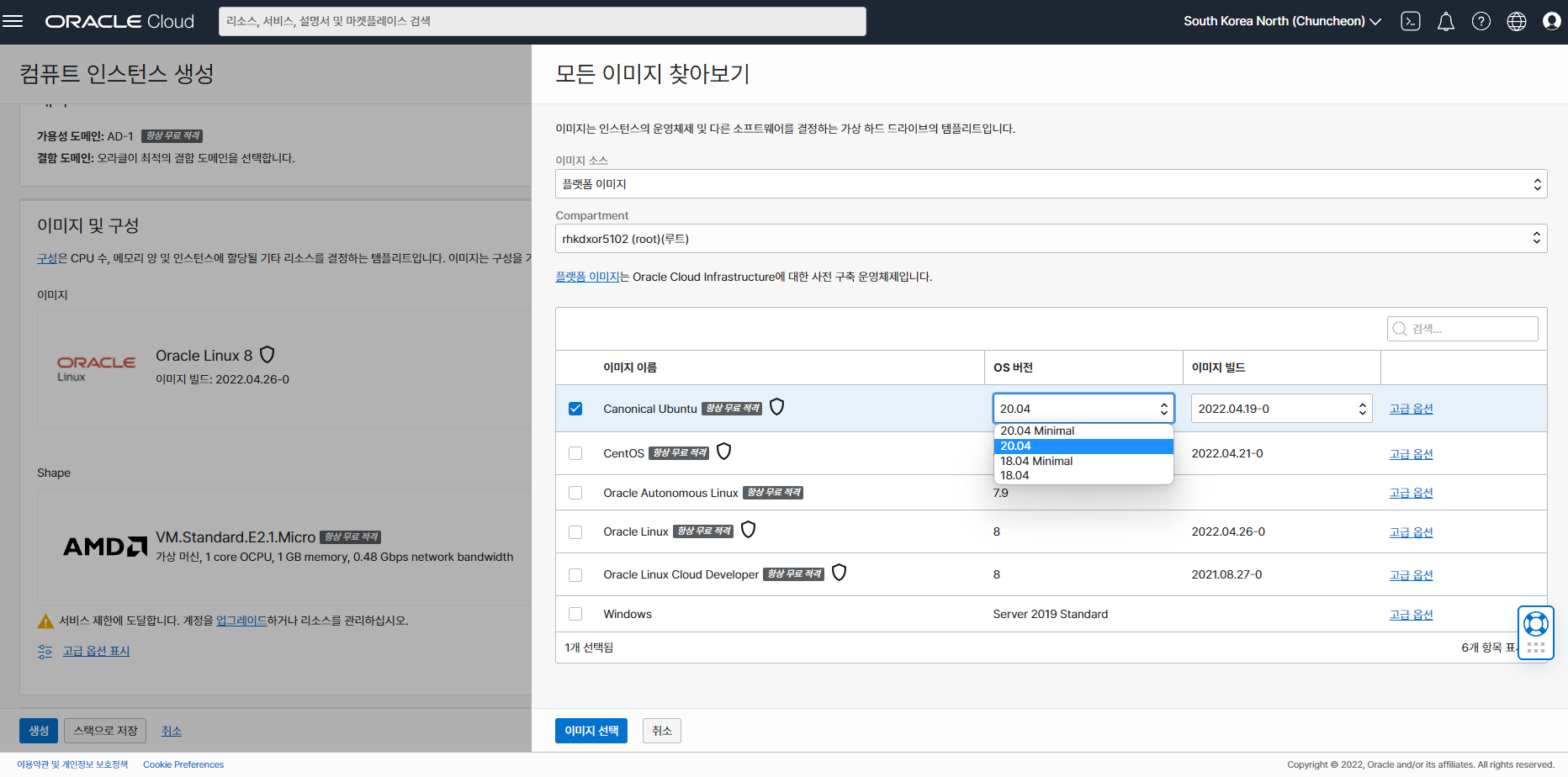The height and width of the screenshot is (777, 1568).
Task: Open the Compartment dropdown rhkdxor5102
Action: tap(1051, 239)
